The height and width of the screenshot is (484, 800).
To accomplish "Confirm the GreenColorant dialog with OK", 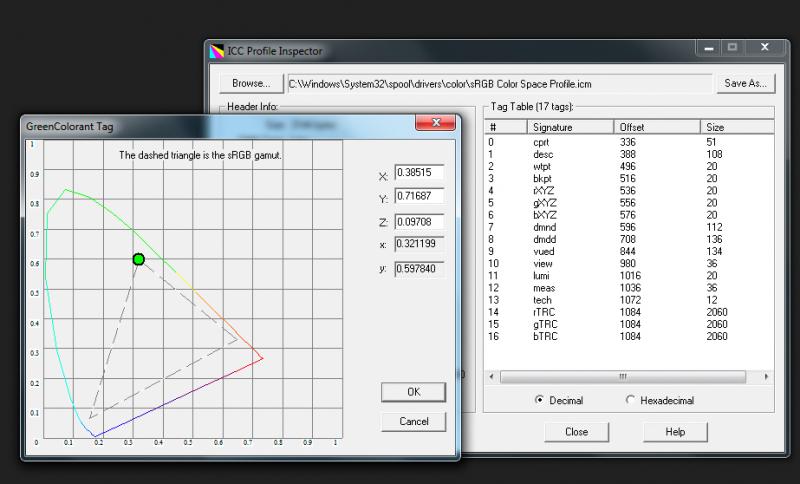I will (x=413, y=392).
